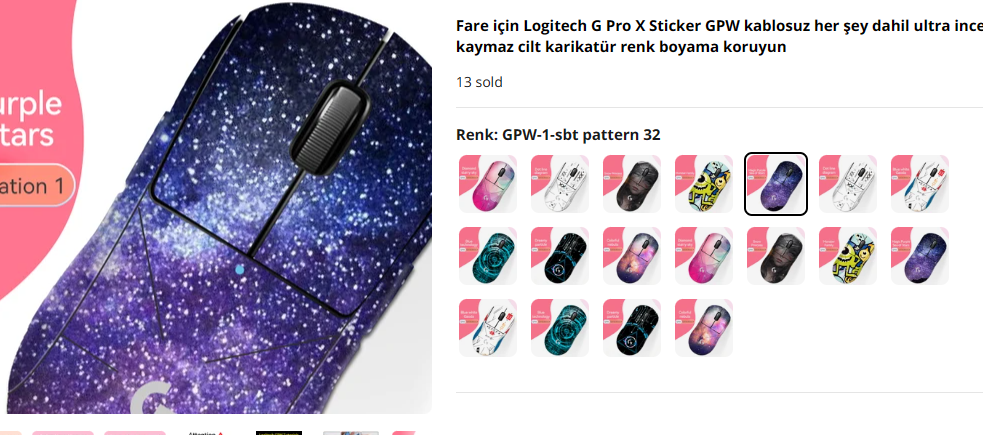Select Dreamy particle black swatch in second row
Viewport: 983px width, 435px height.
560,256
